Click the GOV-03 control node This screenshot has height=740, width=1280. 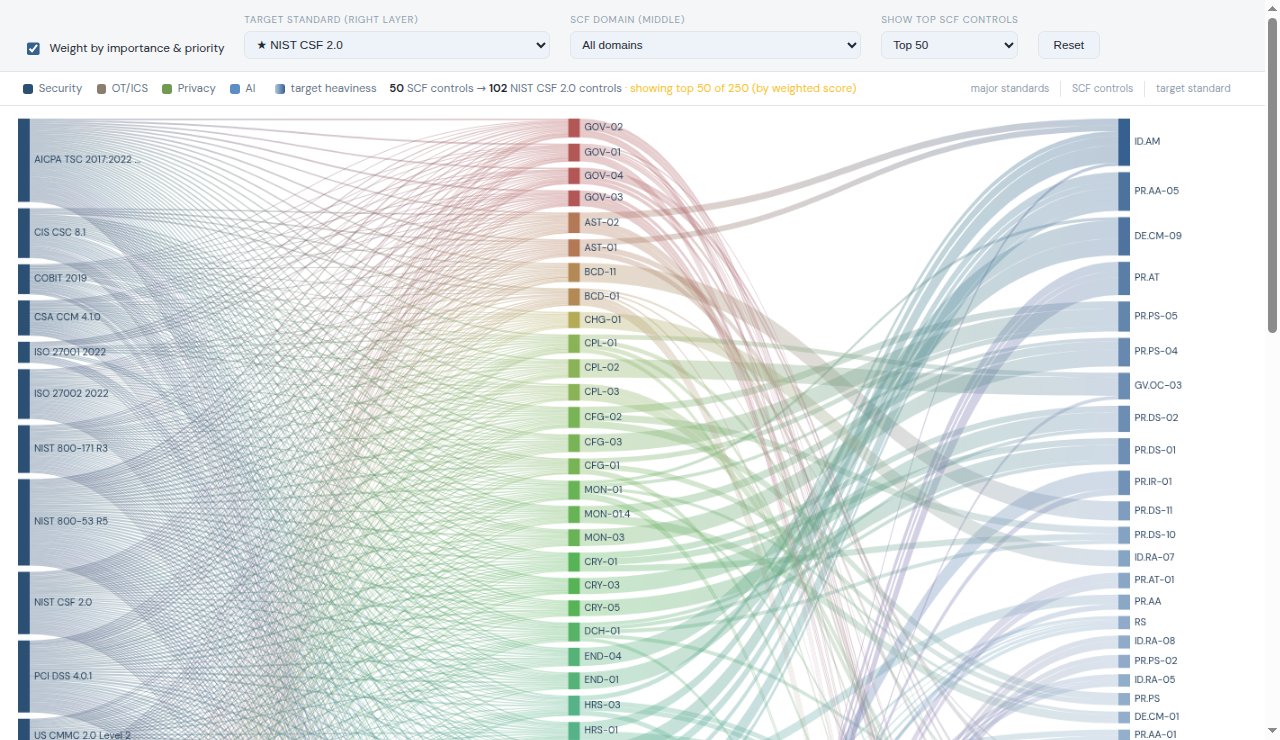(x=574, y=198)
